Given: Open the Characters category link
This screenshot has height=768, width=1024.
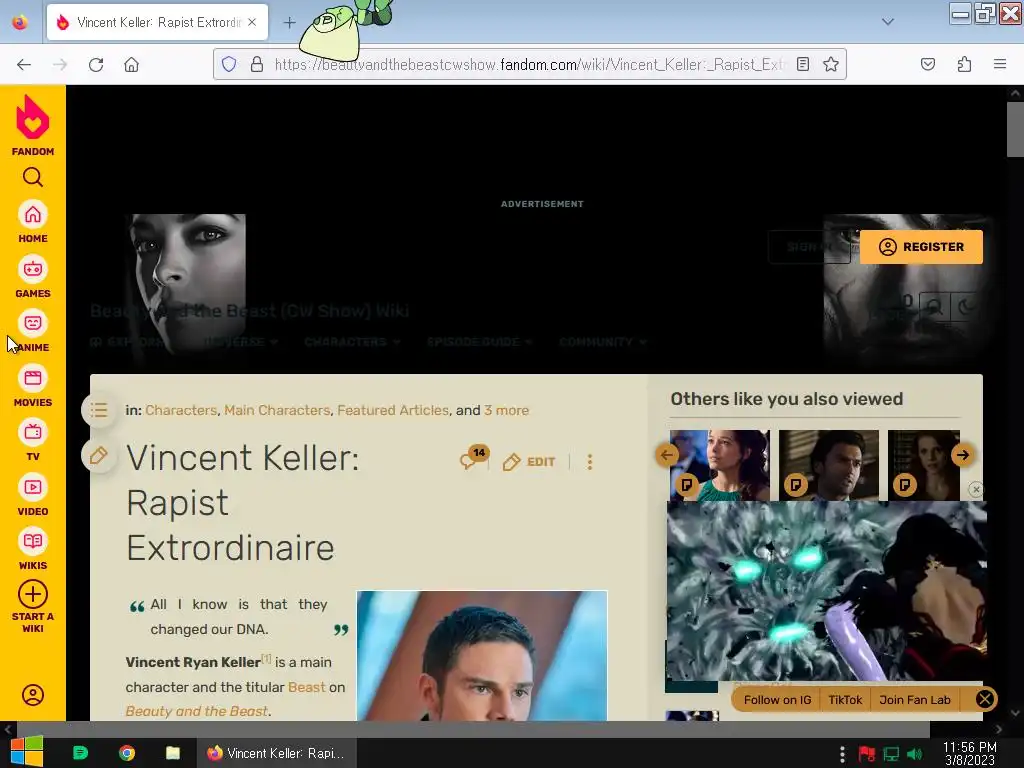Looking at the screenshot, I should 181,410.
